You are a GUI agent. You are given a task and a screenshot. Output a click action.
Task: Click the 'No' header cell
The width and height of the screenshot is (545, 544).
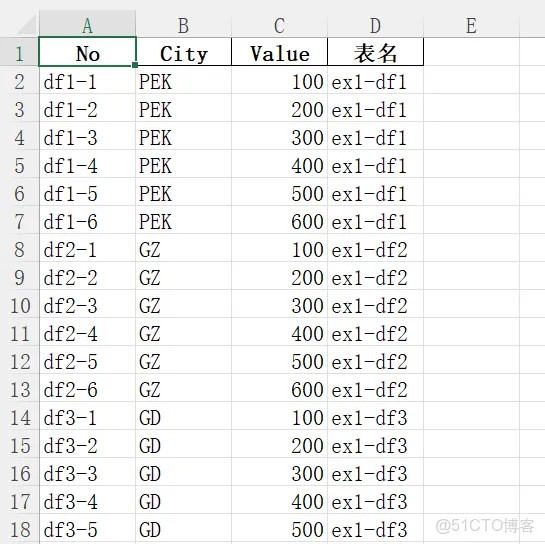click(88, 52)
